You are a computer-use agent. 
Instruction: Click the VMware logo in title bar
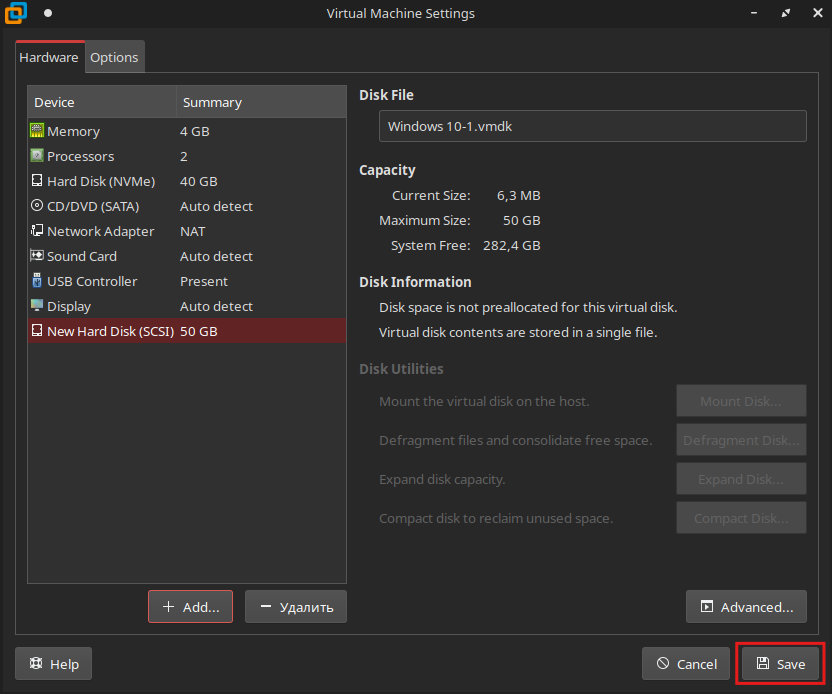(16, 13)
